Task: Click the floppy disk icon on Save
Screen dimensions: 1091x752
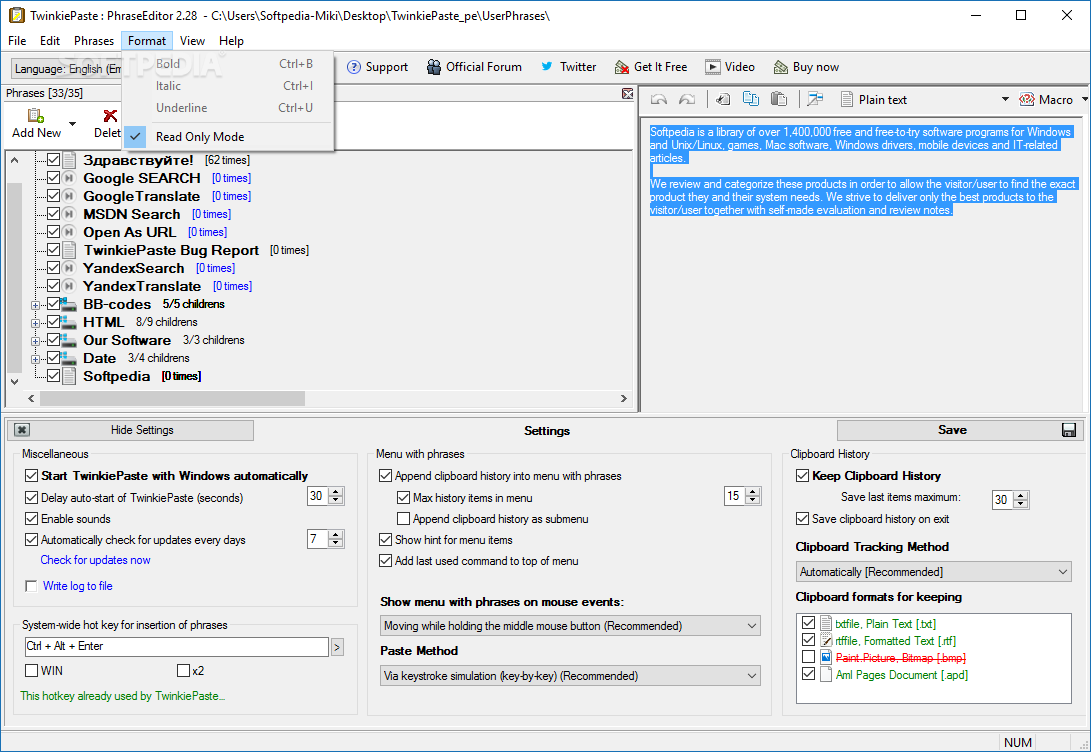Action: tap(1069, 430)
